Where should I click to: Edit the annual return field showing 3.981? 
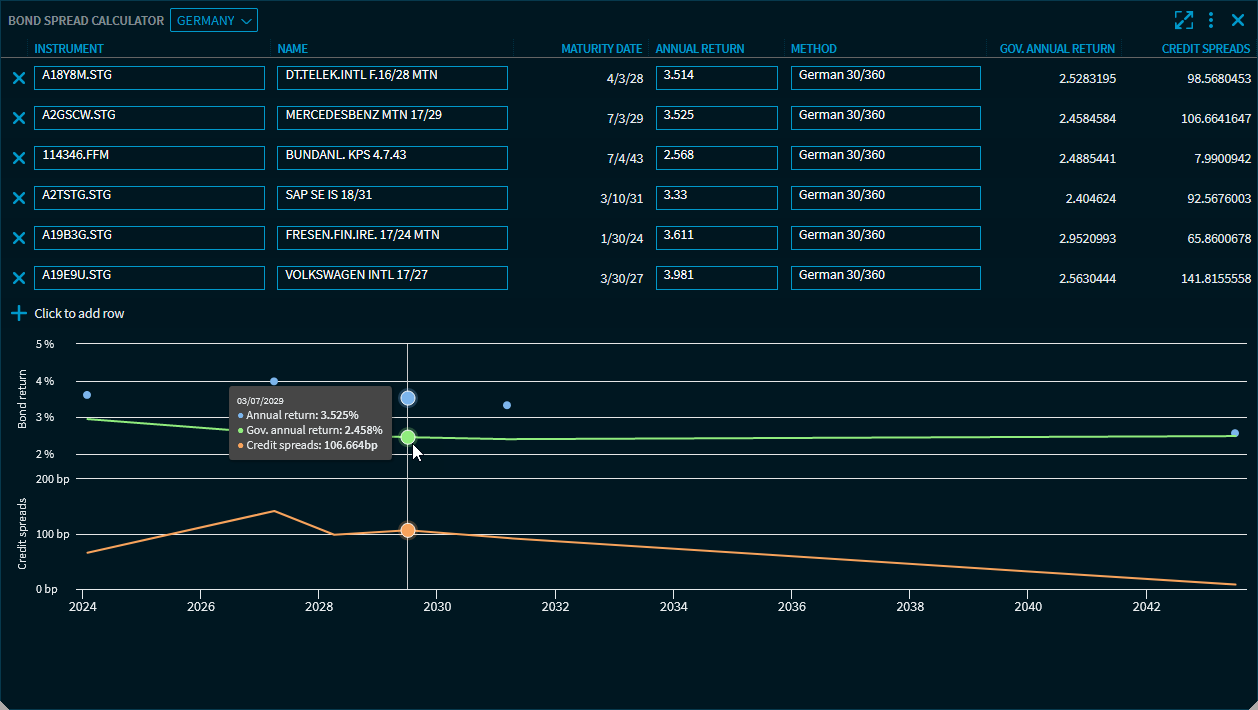click(x=716, y=278)
